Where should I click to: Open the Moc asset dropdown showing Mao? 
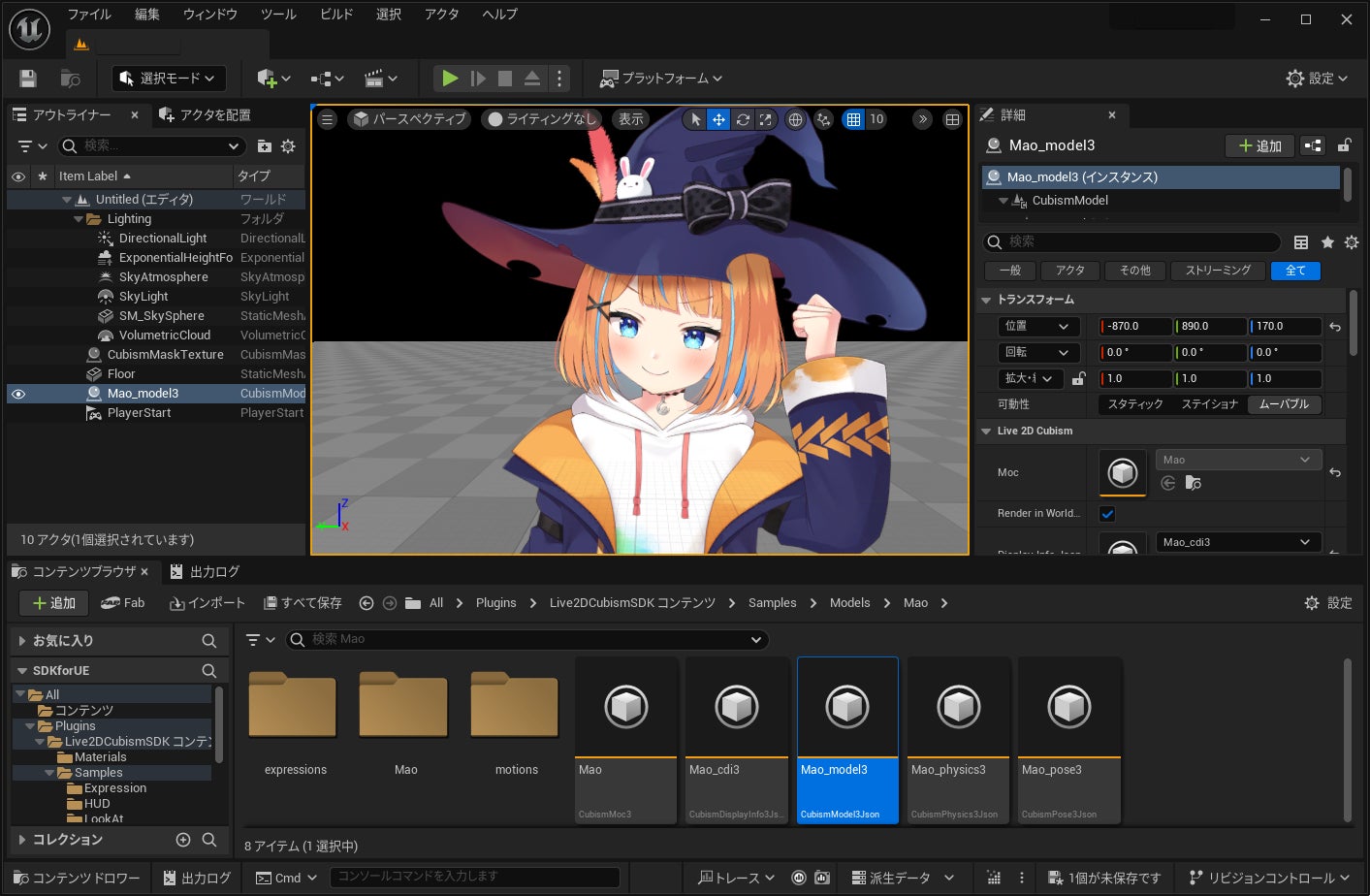coord(1238,459)
